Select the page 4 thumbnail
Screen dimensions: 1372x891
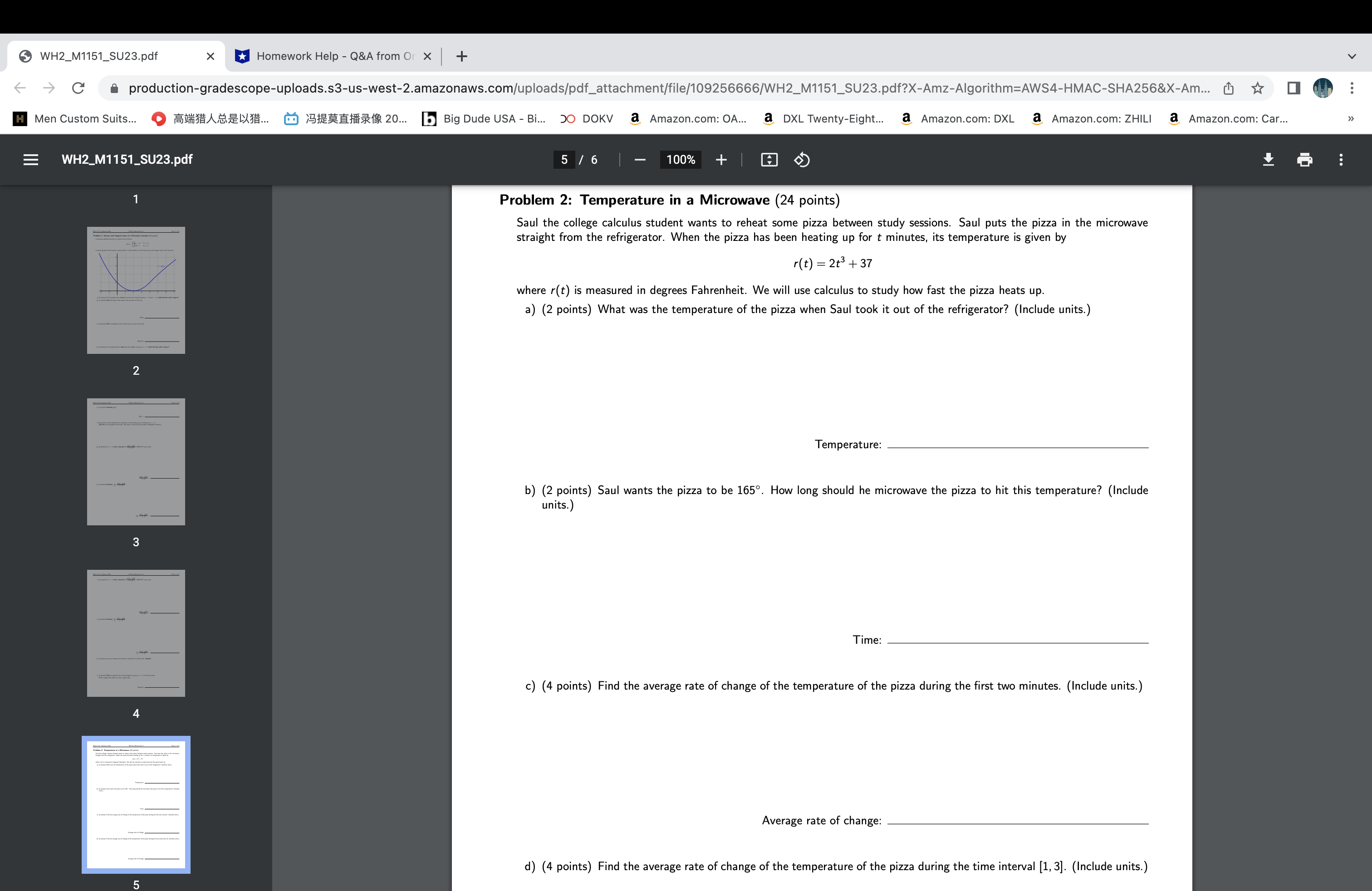coord(136,633)
